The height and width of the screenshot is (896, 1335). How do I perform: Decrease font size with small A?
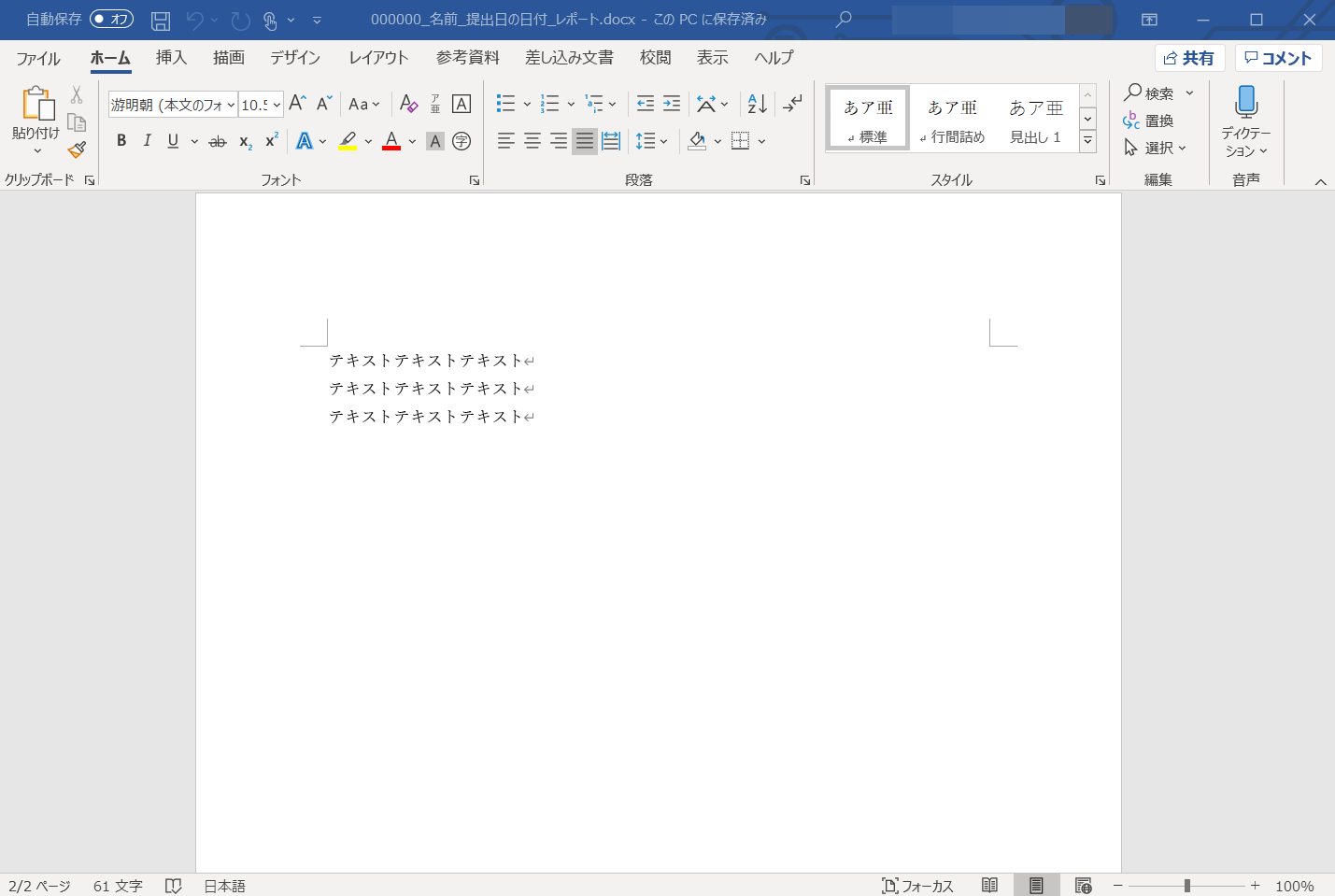click(x=323, y=104)
